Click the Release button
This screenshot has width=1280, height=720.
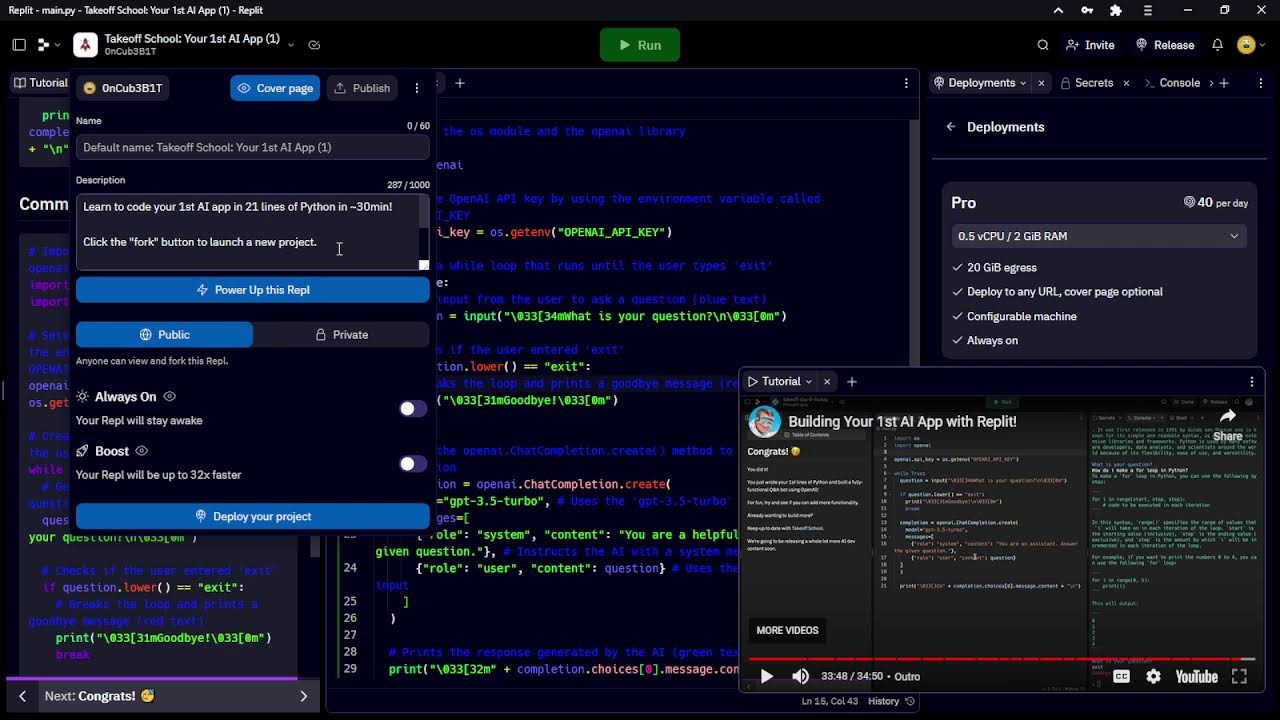(1165, 45)
